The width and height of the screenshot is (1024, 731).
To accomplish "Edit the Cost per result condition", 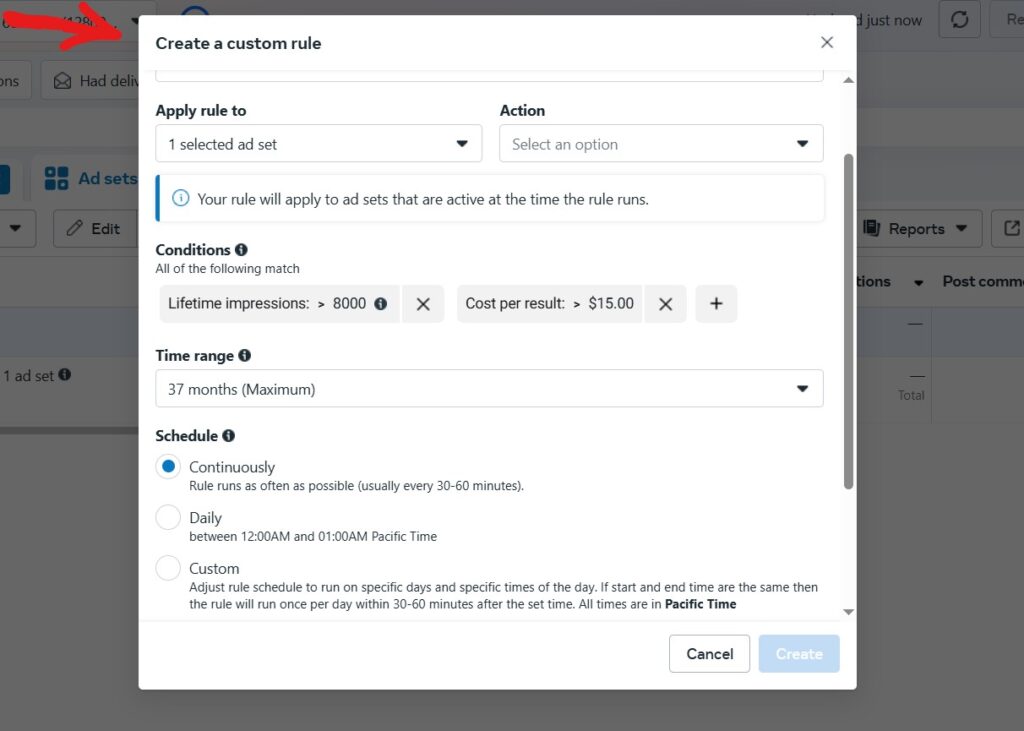I will coord(549,303).
